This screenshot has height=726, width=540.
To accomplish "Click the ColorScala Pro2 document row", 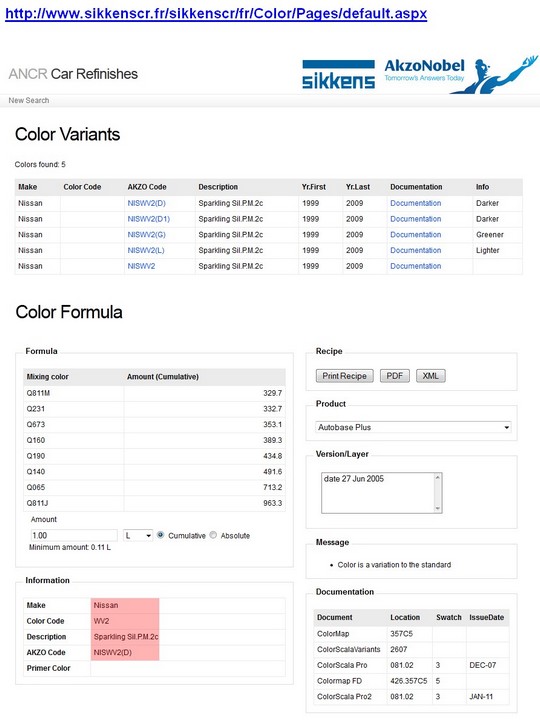I will (x=411, y=697).
